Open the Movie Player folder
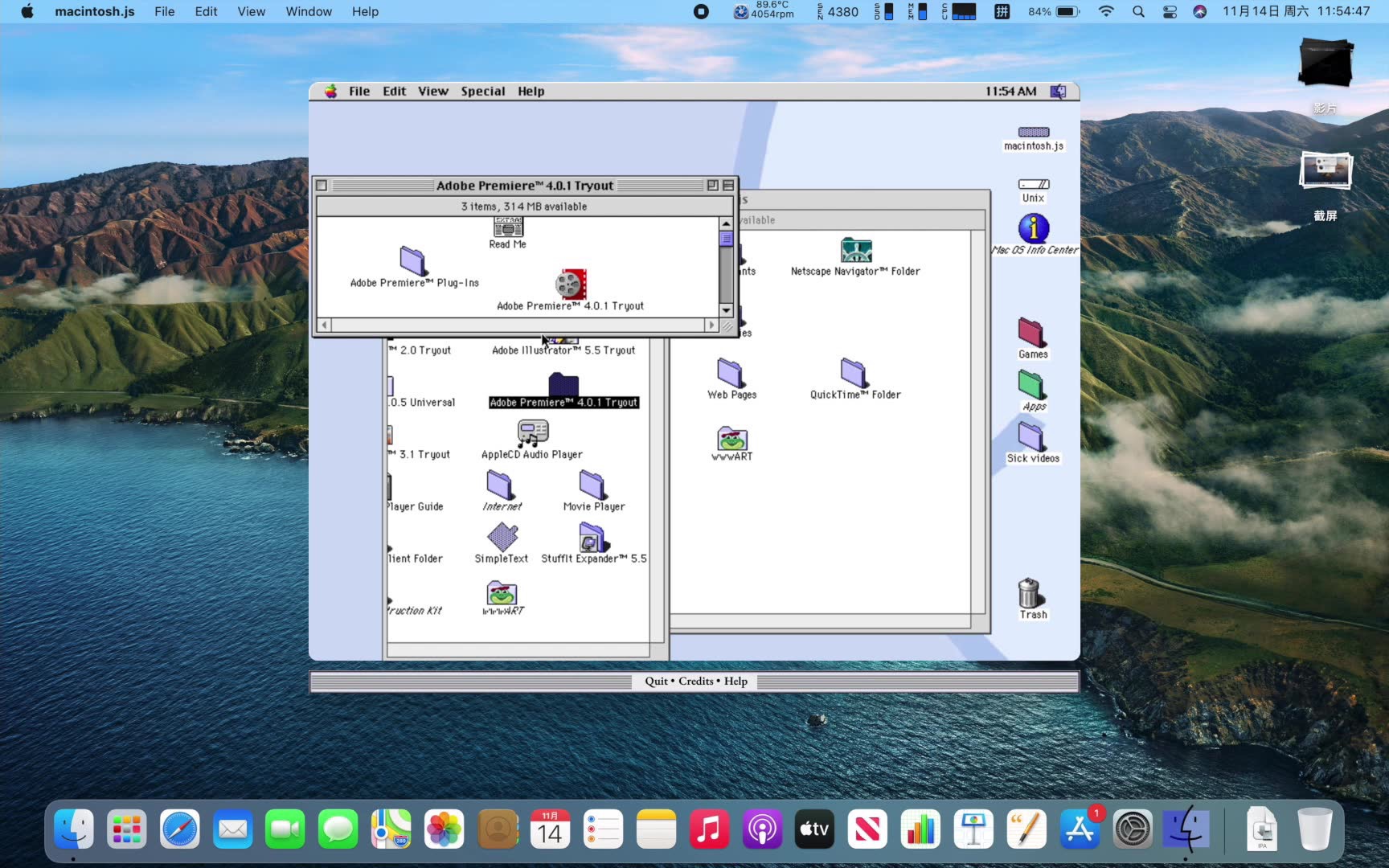 click(x=593, y=485)
